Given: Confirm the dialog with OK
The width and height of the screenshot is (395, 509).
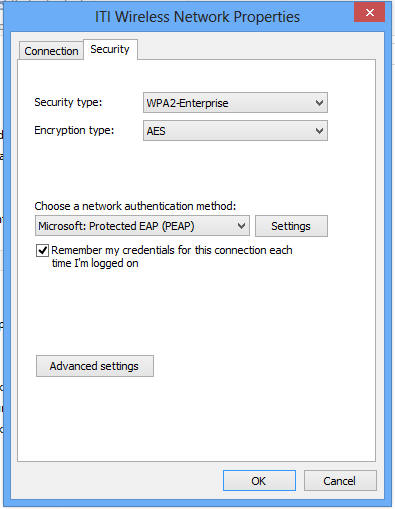Looking at the screenshot, I should tap(259, 481).
